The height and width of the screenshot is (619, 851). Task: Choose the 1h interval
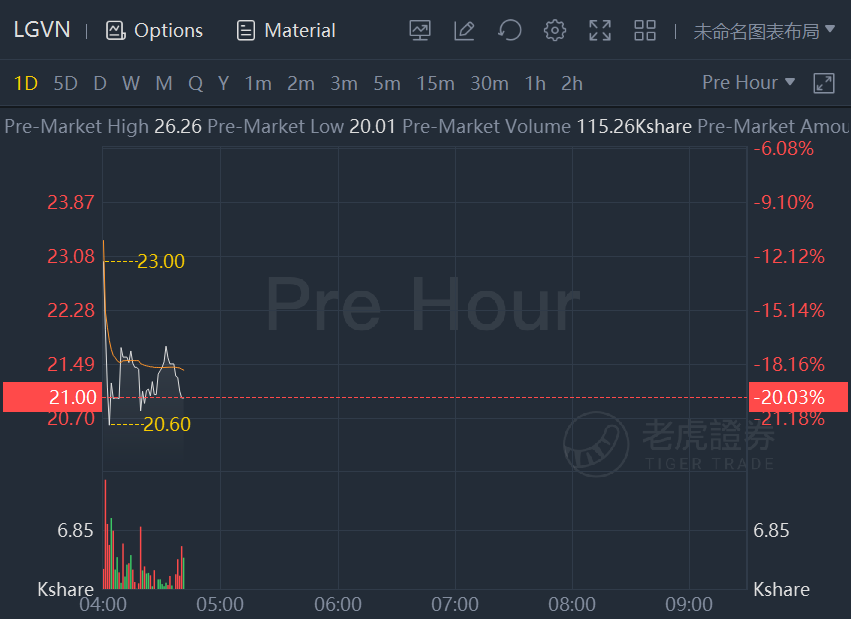(535, 84)
